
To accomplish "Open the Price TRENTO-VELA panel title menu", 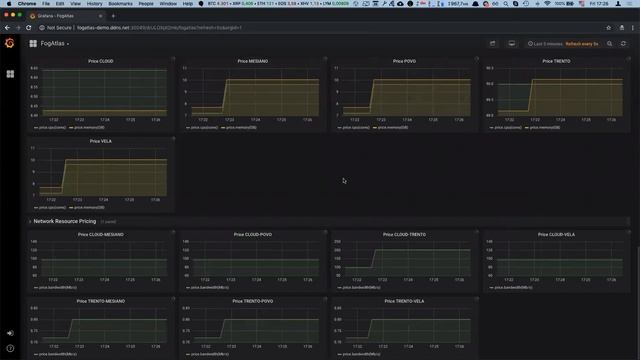I will point(404,301).
